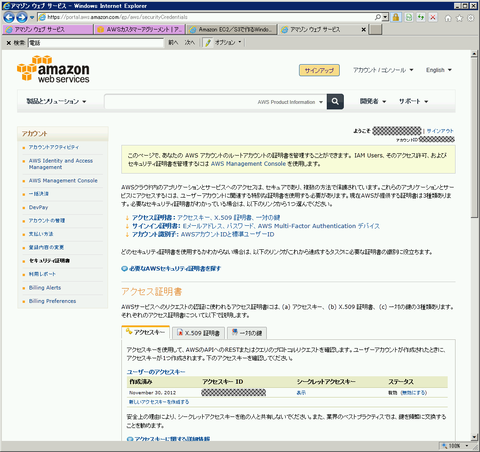
Task: Select the 一対の鍵 tab
Action: (x=247, y=333)
